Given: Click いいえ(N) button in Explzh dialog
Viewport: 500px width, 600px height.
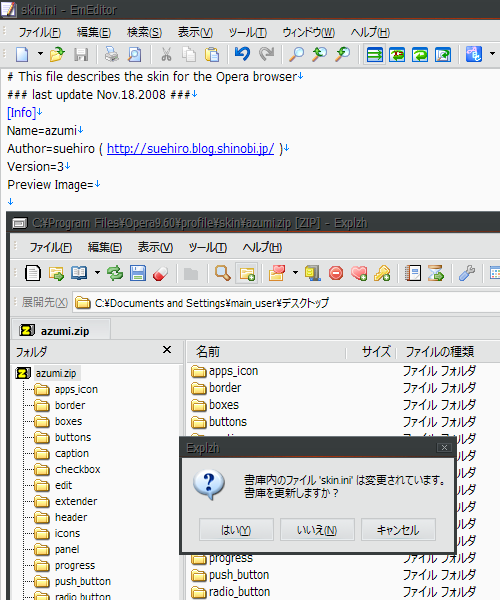Looking at the screenshot, I should click(317, 530).
